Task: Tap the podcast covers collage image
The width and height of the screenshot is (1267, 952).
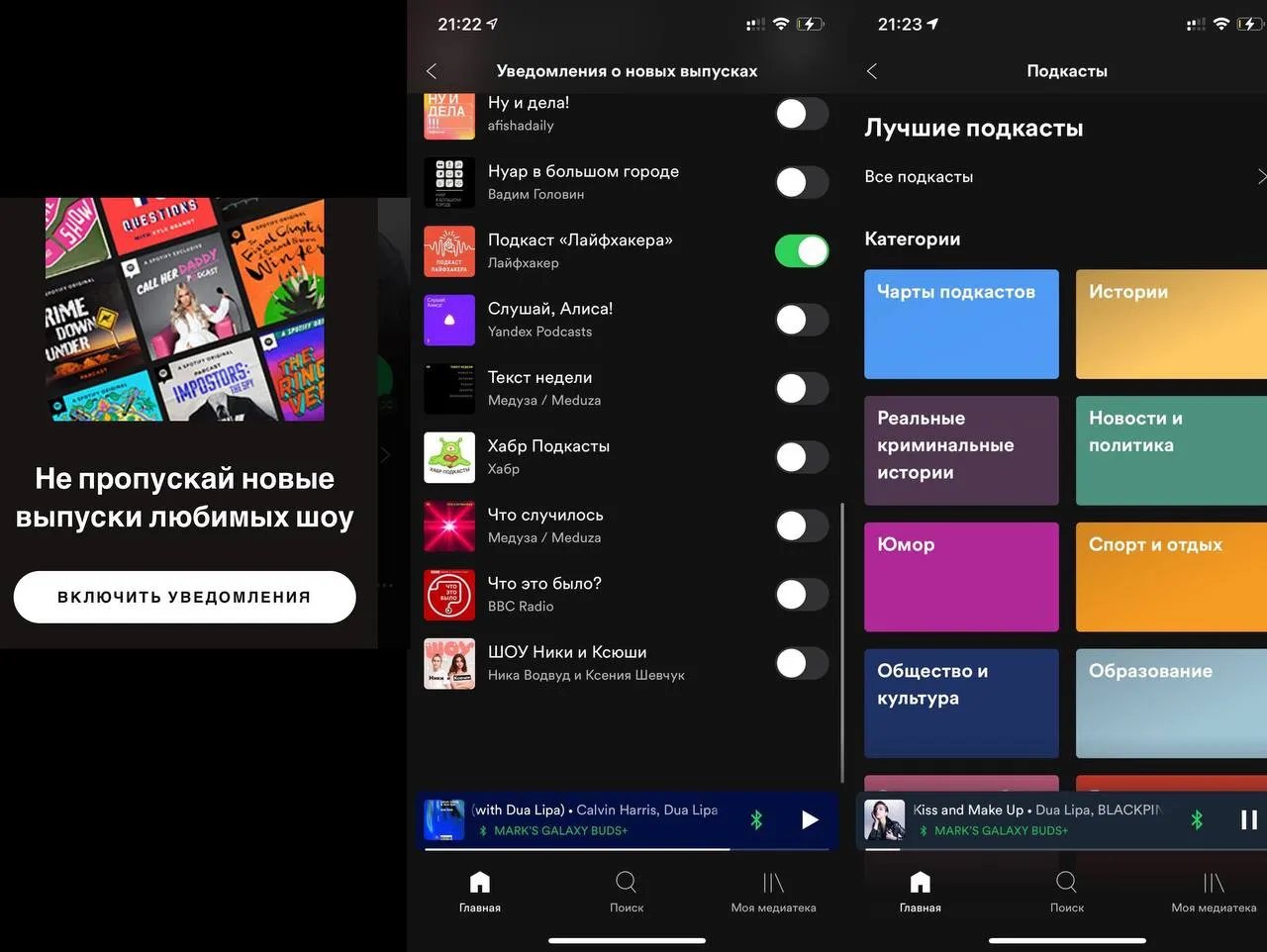Action: click(x=185, y=309)
